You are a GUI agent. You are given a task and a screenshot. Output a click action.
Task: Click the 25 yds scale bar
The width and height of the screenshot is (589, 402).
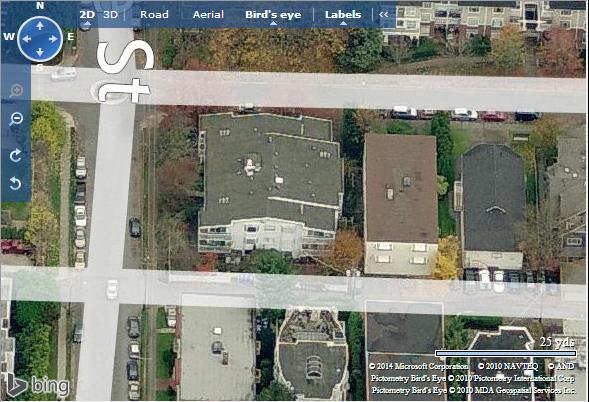point(506,353)
